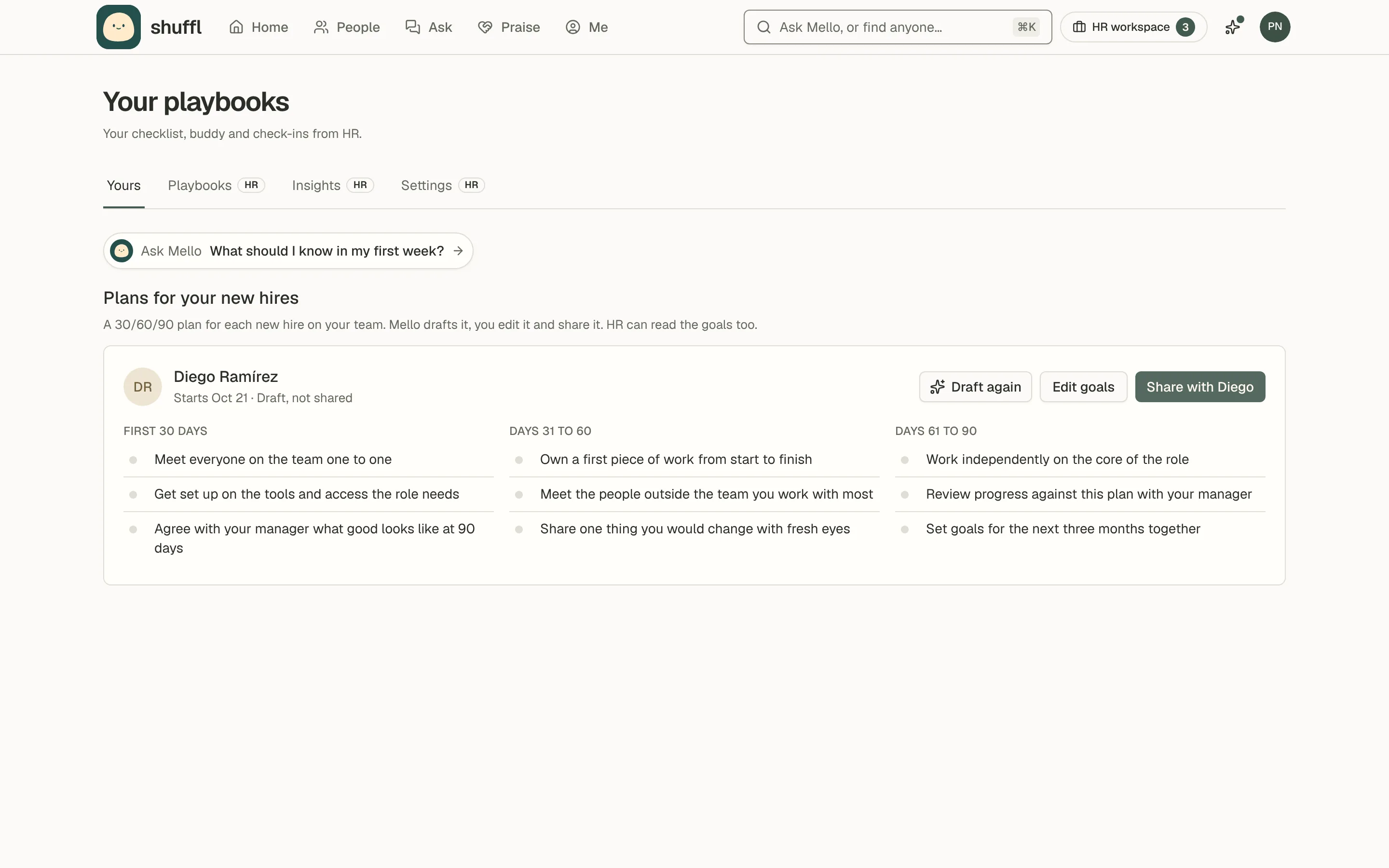Image resolution: width=1389 pixels, height=868 pixels.
Task: Click the shuffl mascot logo
Action: pos(118,27)
